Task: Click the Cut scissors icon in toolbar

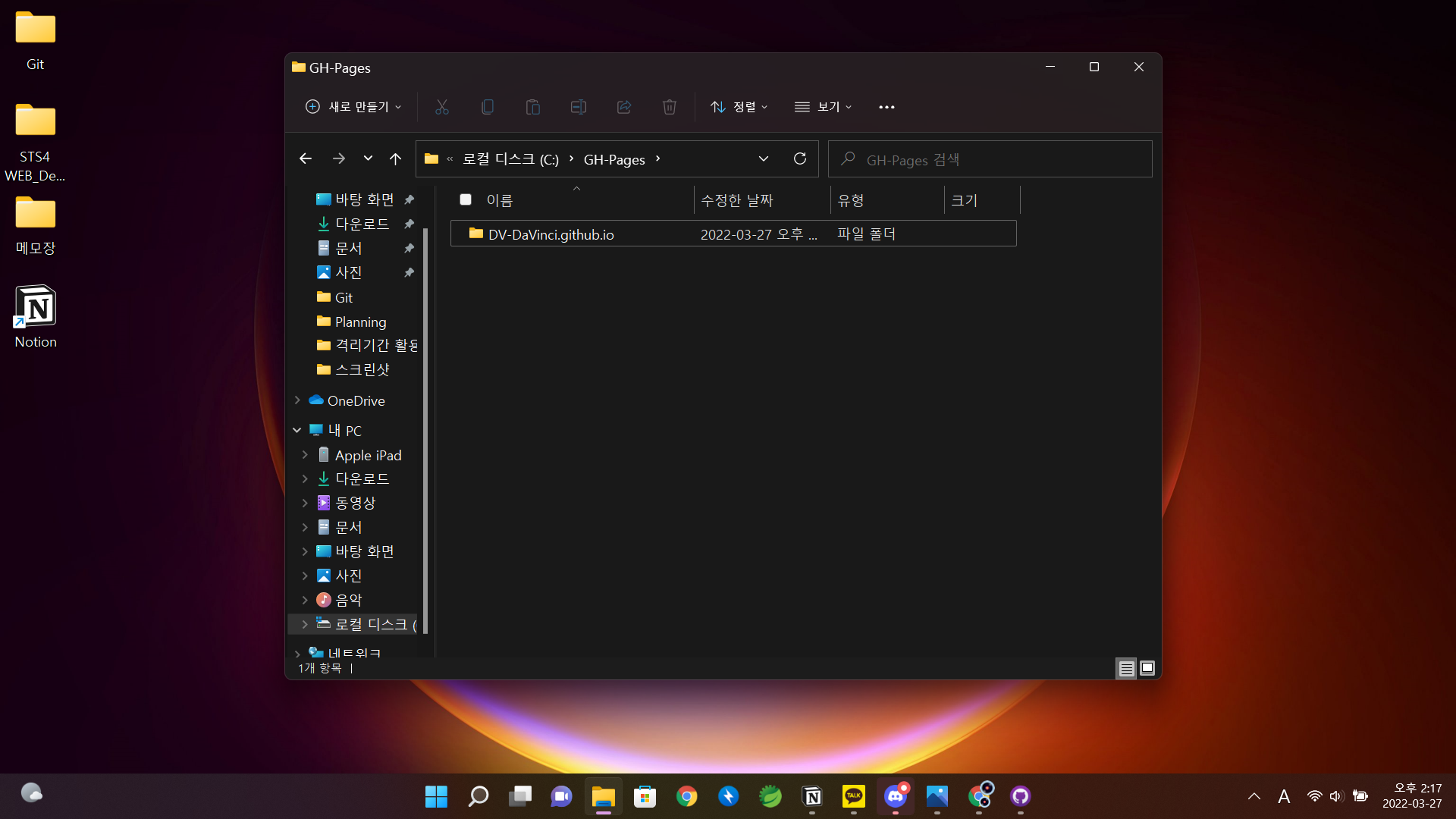Action: point(442,107)
